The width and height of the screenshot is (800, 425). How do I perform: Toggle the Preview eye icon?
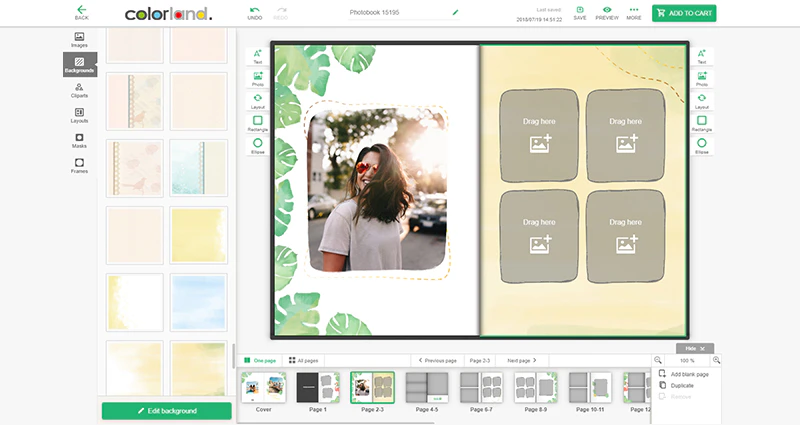[607, 10]
